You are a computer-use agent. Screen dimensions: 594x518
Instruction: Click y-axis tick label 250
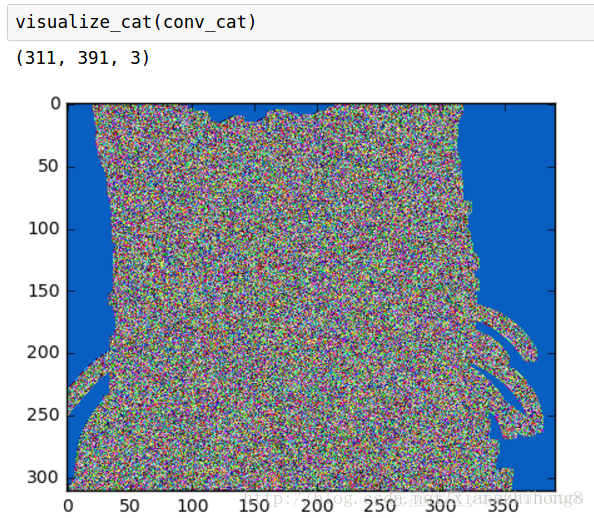click(44, 415)
